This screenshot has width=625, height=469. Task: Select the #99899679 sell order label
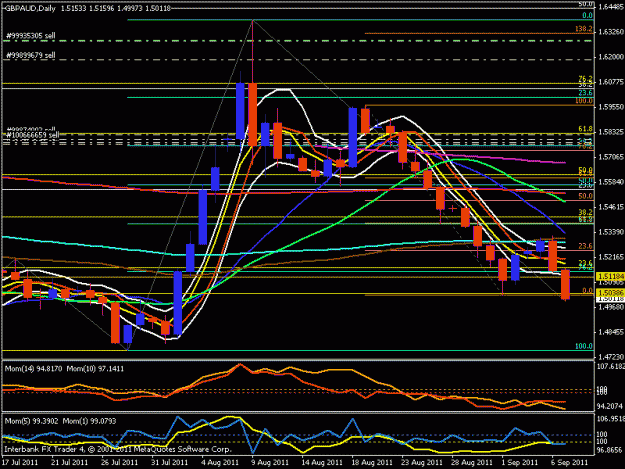tap(31, 55)
